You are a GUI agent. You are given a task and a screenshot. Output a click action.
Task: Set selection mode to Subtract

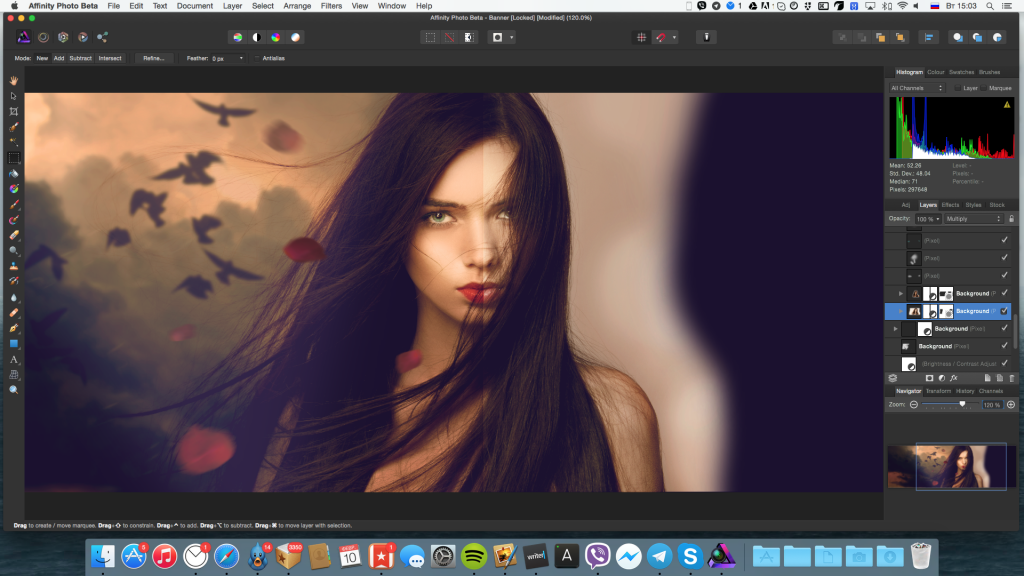[x=80, y=58]
